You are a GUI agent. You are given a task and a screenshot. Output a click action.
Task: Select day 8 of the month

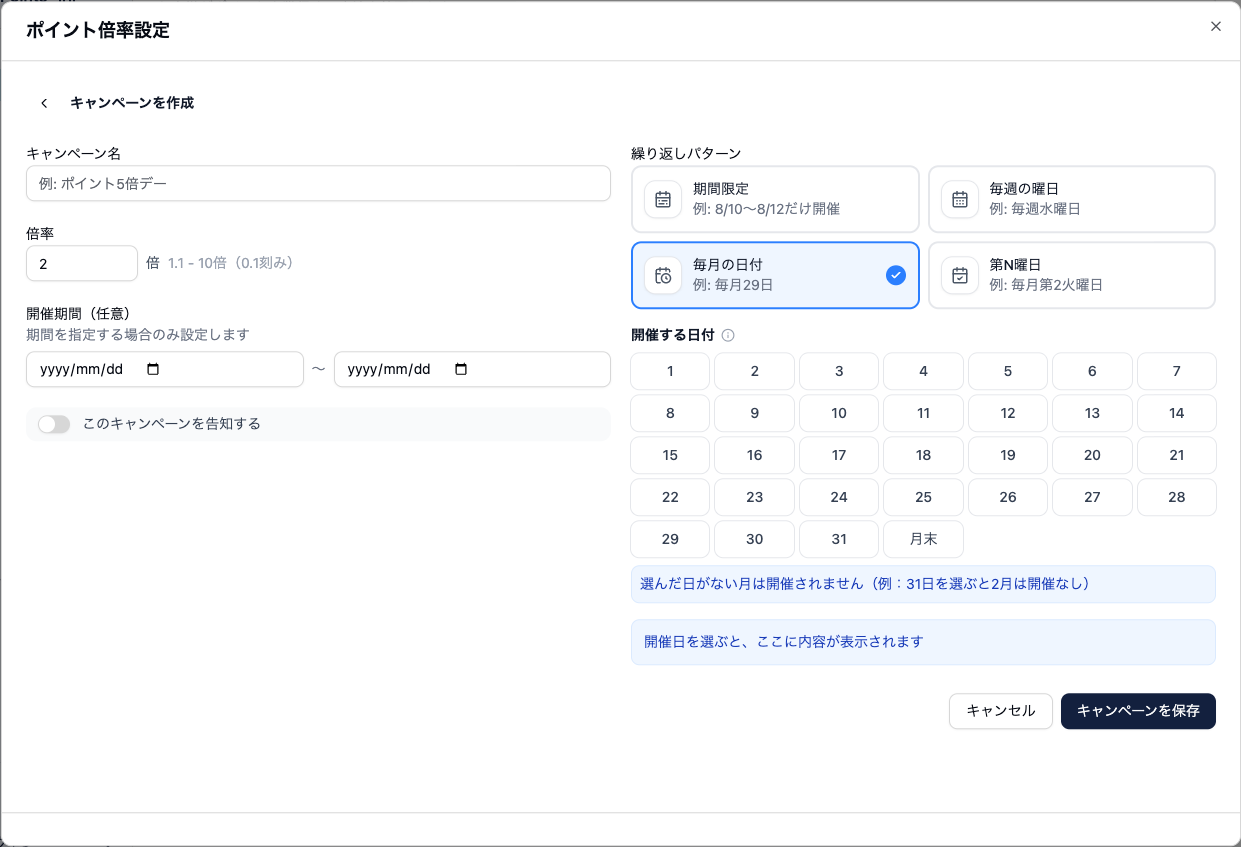670,413
